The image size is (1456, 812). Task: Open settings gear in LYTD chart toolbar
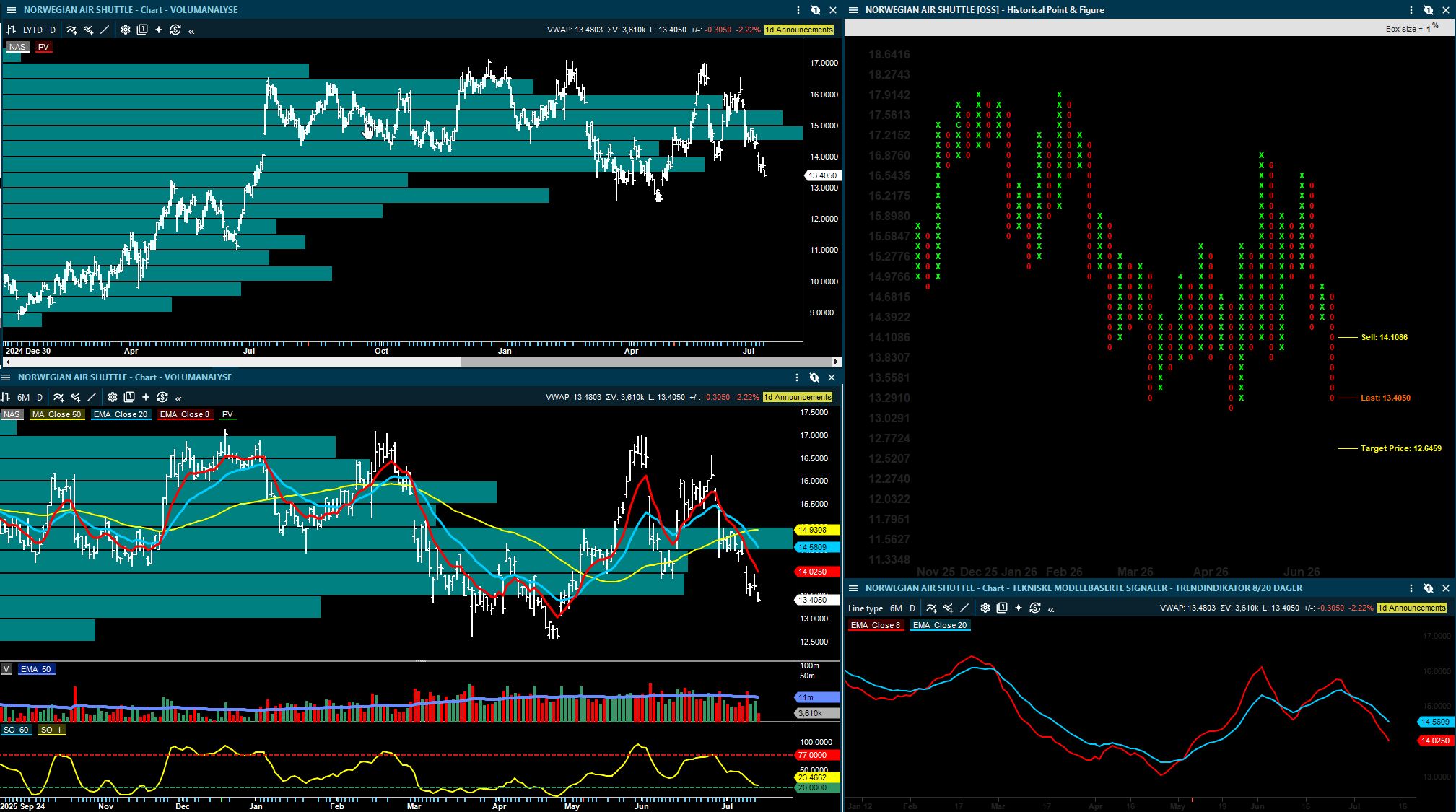(x=126, y=30)
